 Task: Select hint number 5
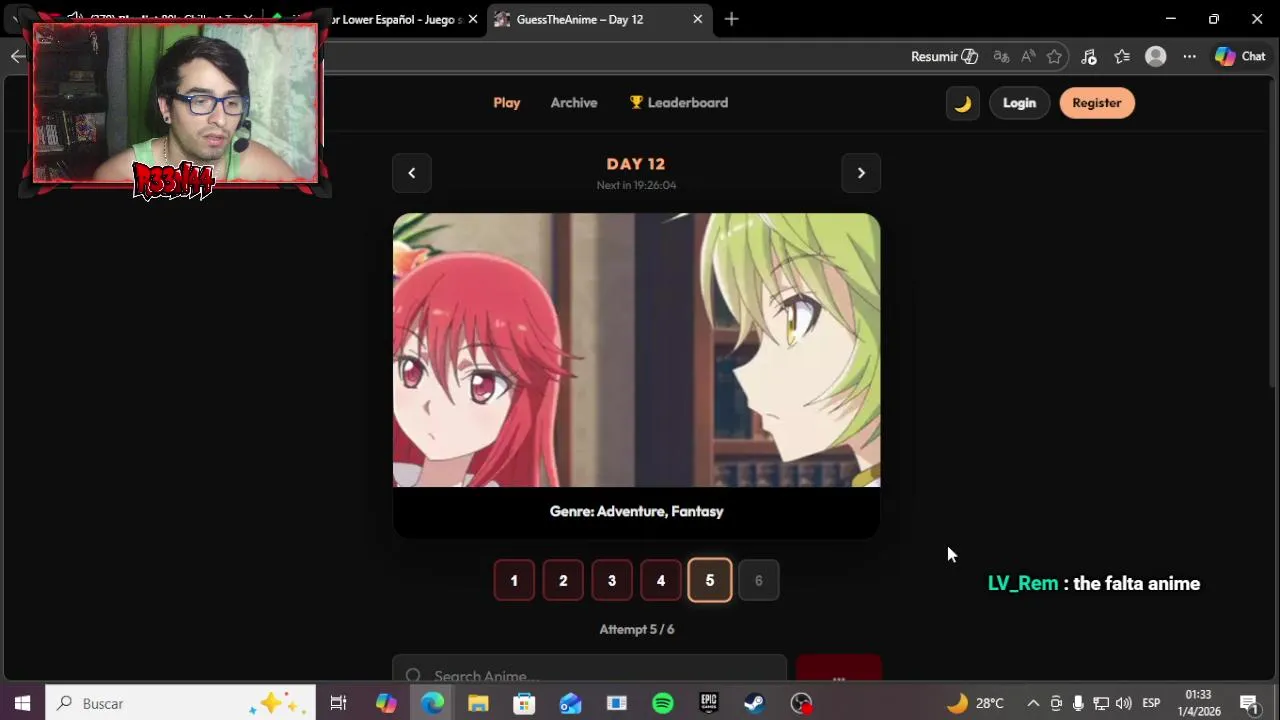(x=710, y=581)
